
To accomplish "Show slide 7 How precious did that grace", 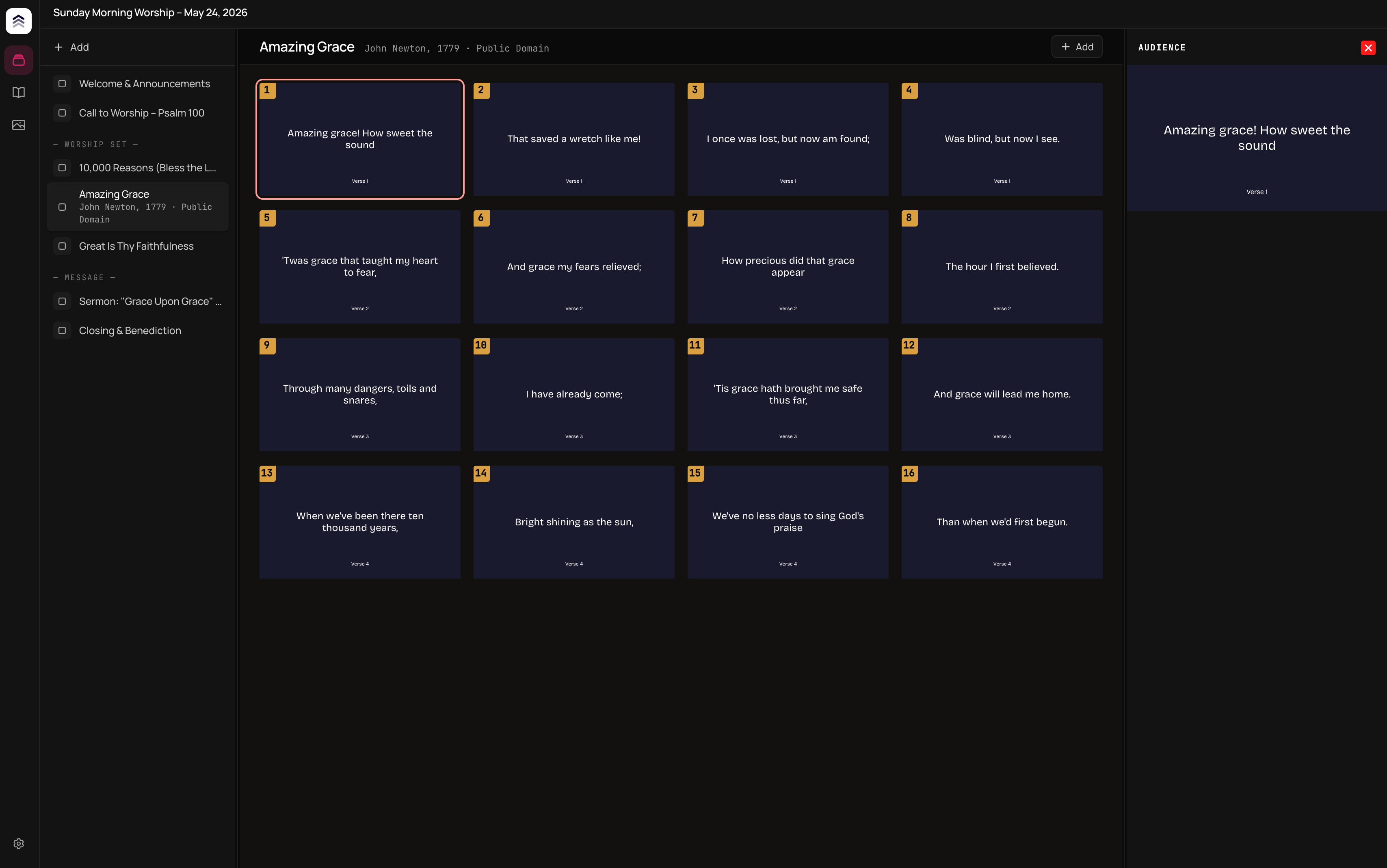I will [788, 267].
